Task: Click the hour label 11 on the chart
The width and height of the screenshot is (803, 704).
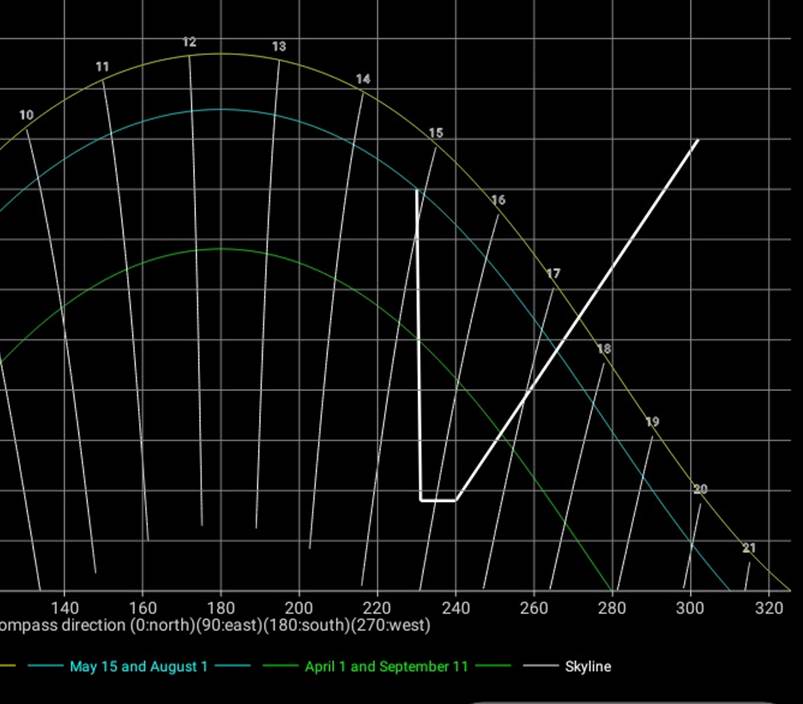Action: point(102,67)
